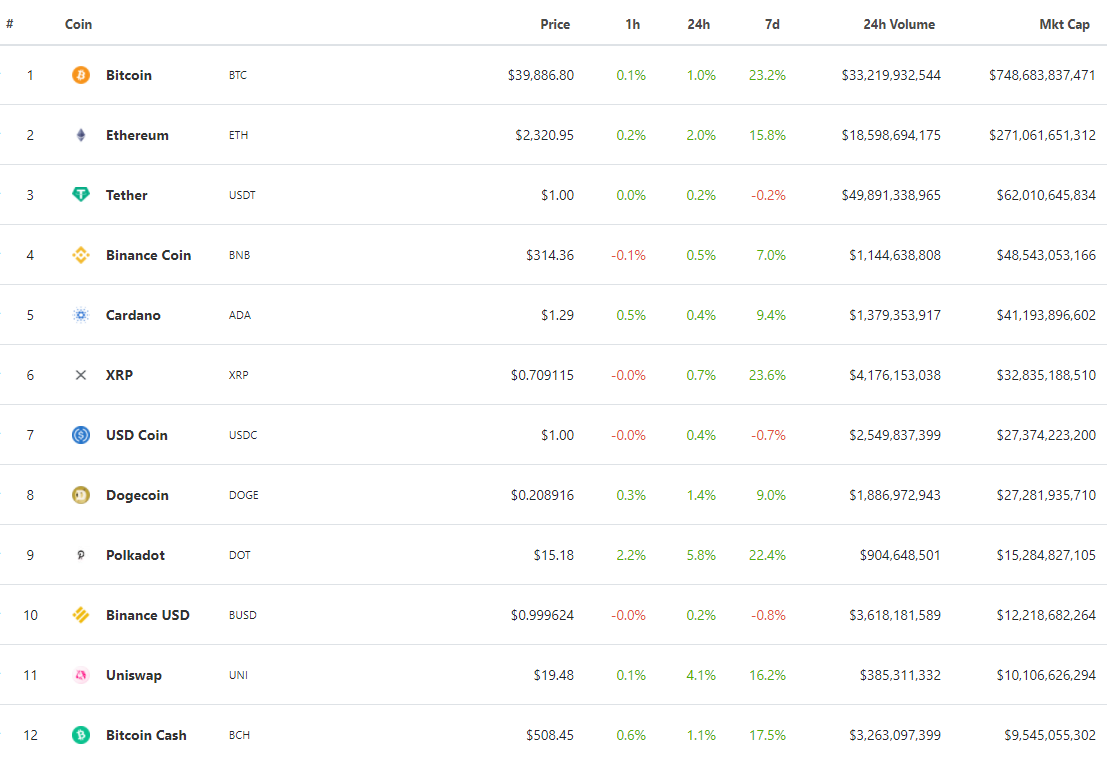Click the BTC ticker symbol
Image resolution: width=1107 pixels, height=760 pixels.
click(x=237, y=75)
